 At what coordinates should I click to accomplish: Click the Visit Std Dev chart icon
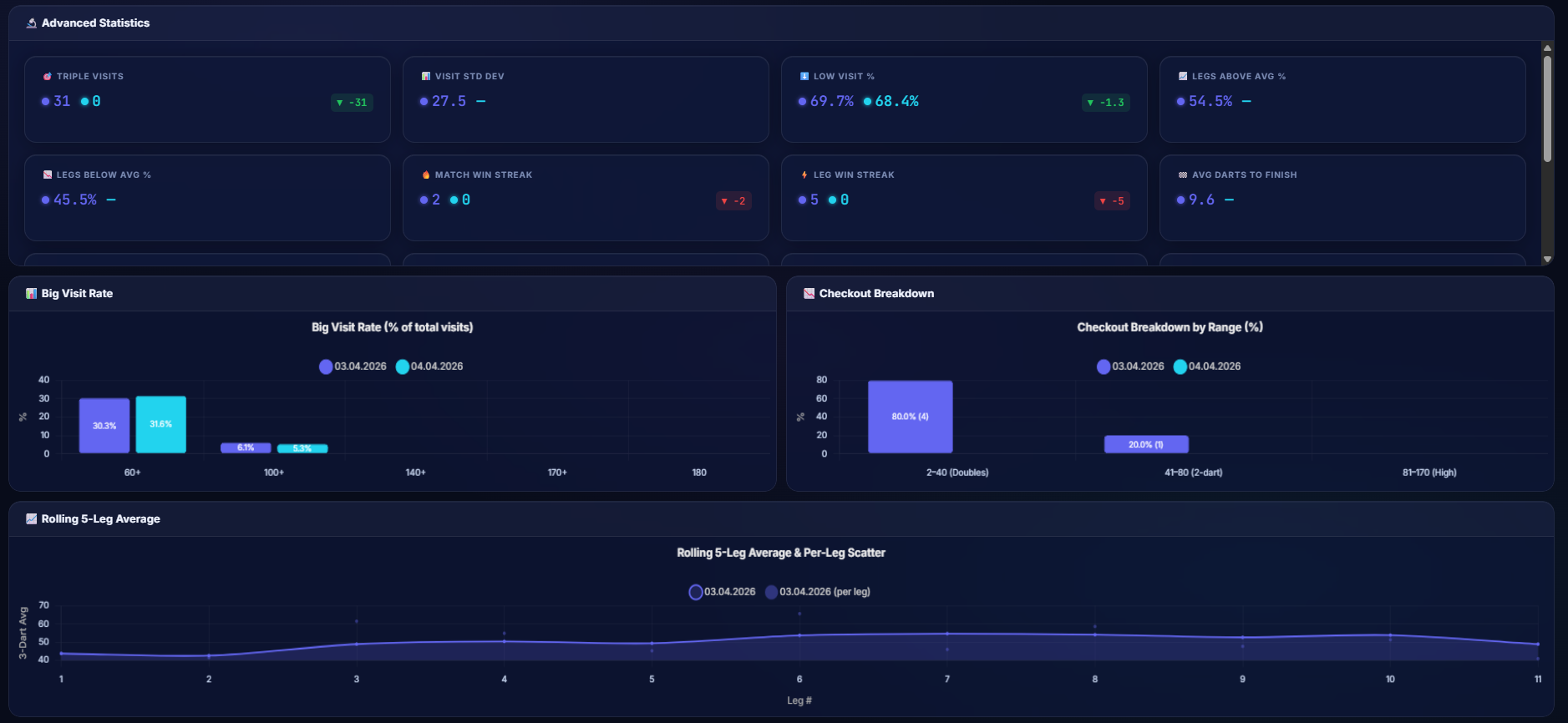[426, 76]
